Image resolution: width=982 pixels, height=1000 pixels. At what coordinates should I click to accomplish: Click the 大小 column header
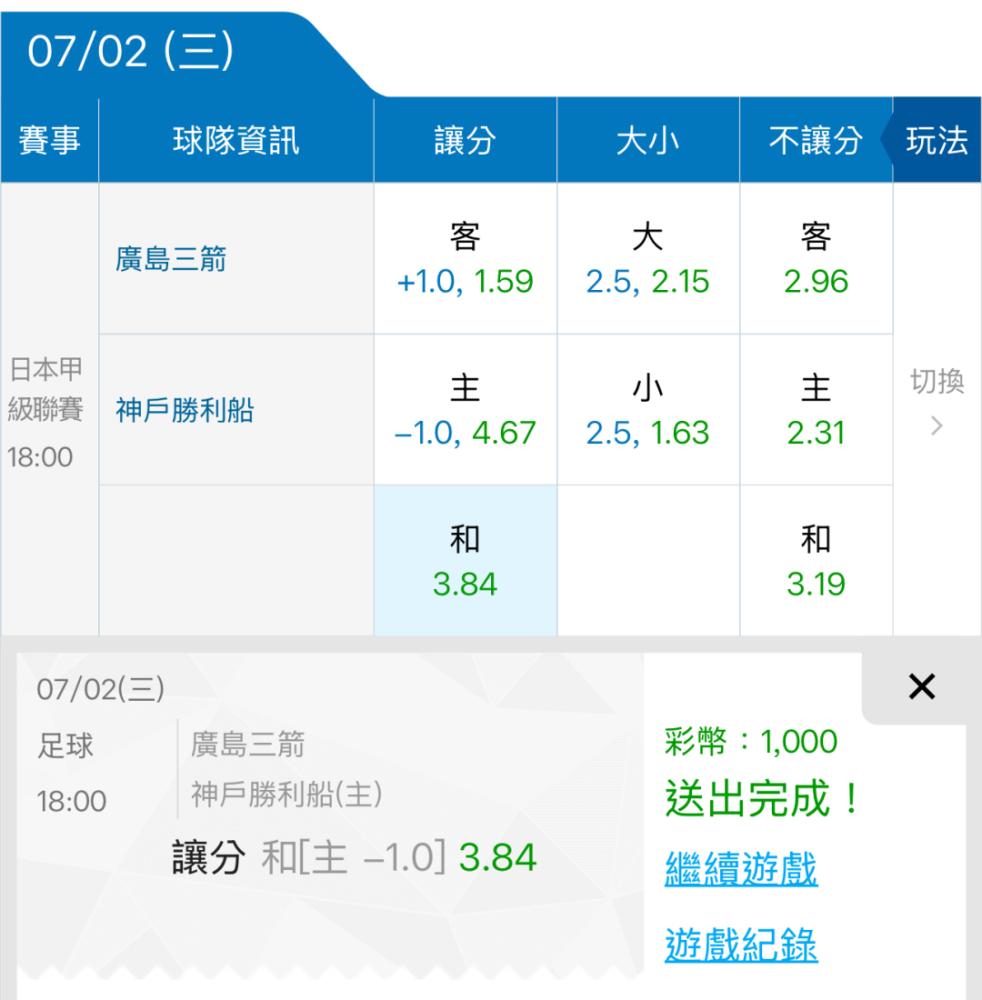(648, 140)
